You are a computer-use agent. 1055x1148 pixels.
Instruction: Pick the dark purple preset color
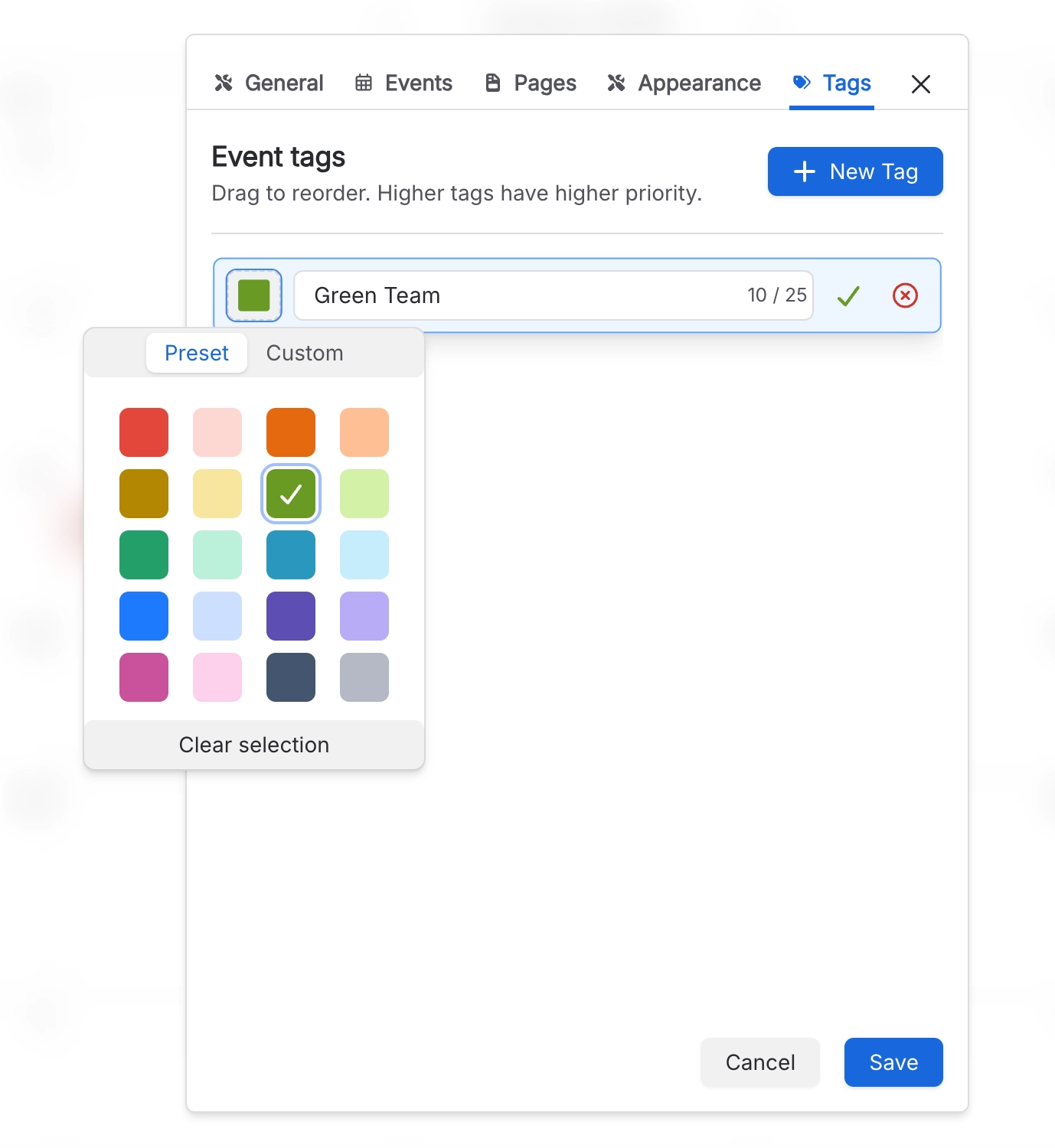pos(291,616)
